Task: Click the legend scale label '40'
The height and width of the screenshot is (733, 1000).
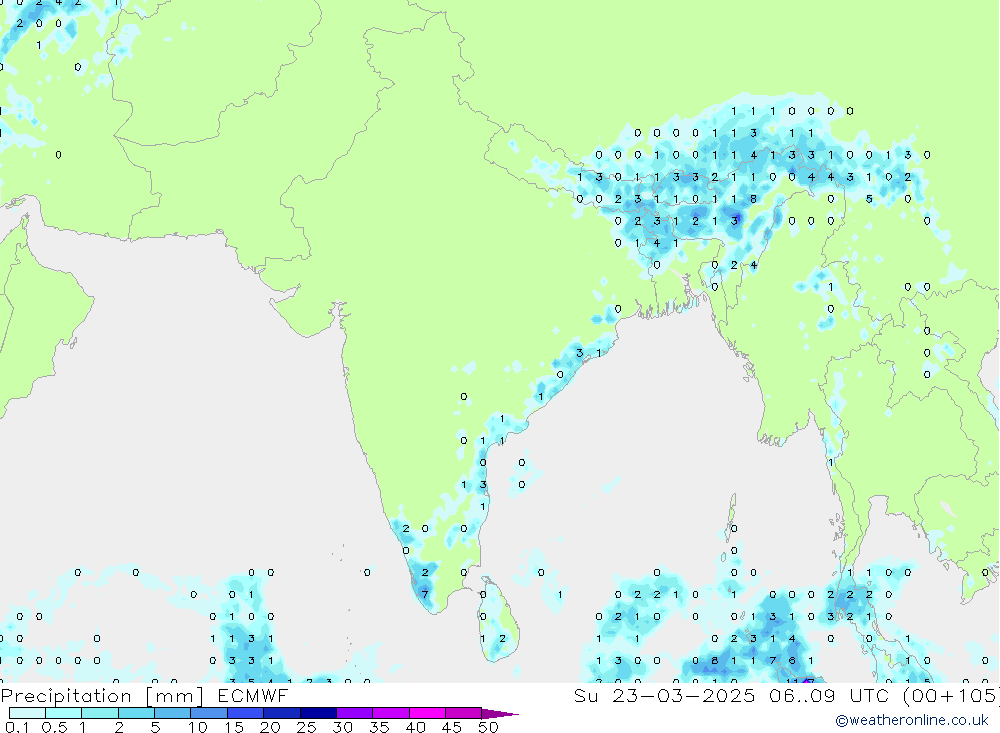Action: [415, 727]
